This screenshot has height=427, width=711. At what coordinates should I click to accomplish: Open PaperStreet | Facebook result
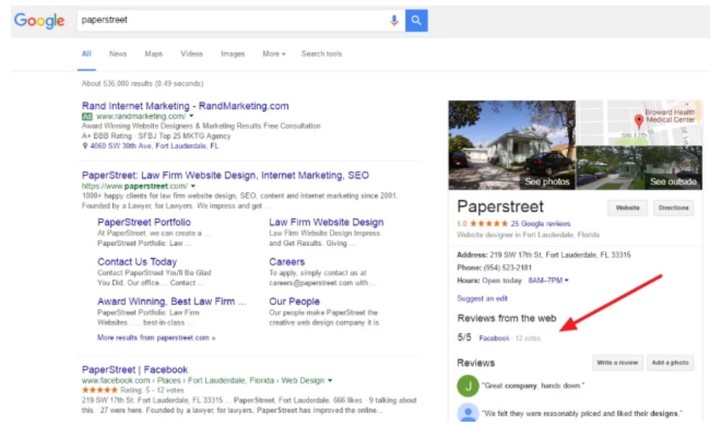tap(135, 369)
